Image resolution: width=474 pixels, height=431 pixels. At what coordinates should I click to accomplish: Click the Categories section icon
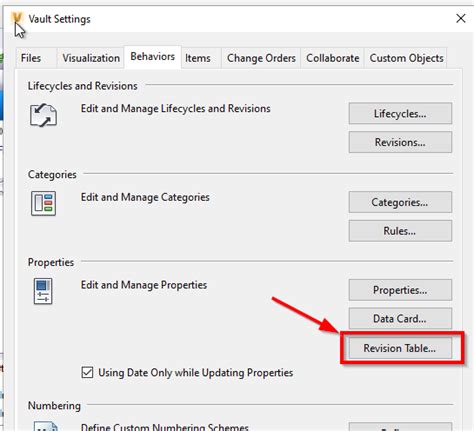click(x=43, y=203)
